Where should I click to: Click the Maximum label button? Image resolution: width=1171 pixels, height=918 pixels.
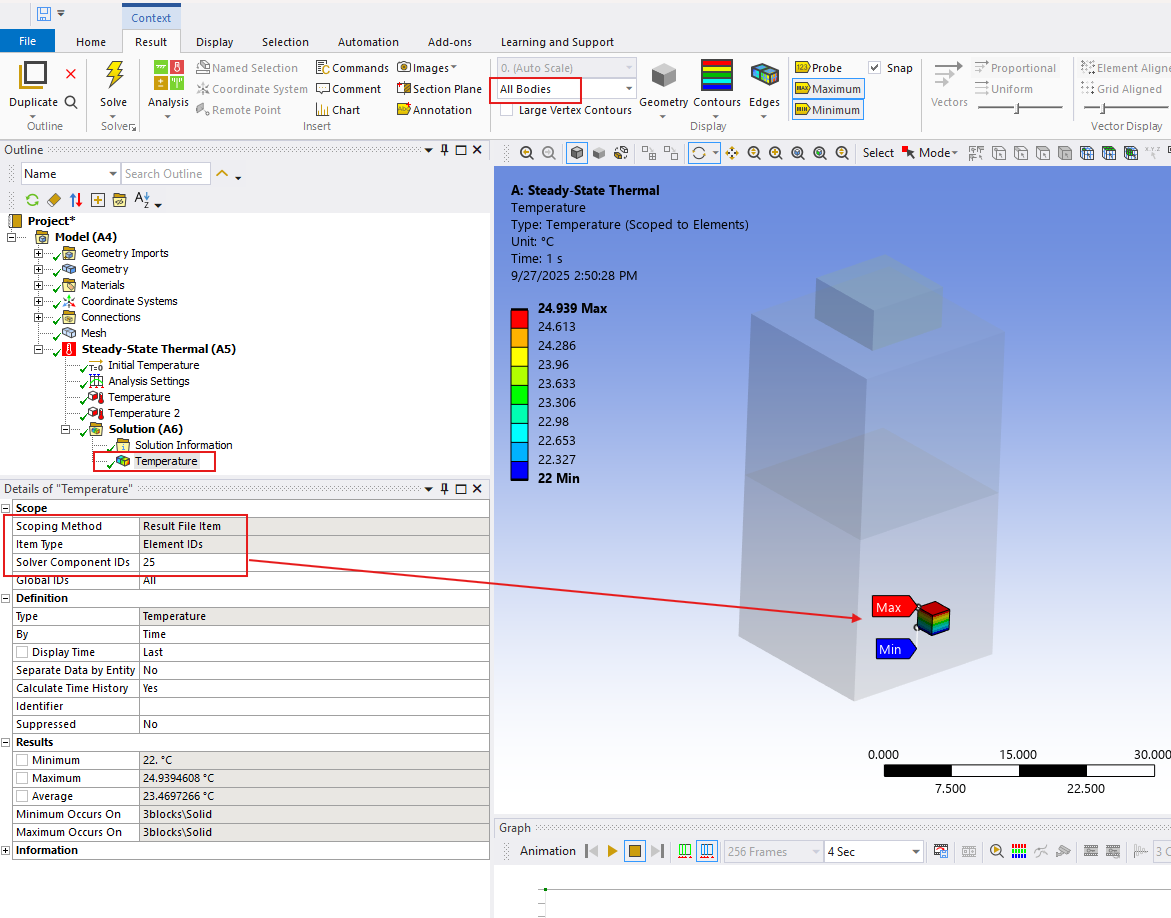pos(827,89)
